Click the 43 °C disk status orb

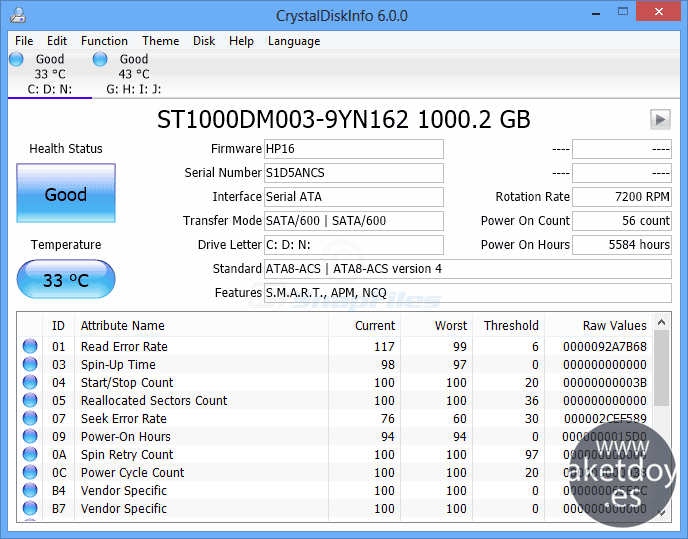click(100, 59)
